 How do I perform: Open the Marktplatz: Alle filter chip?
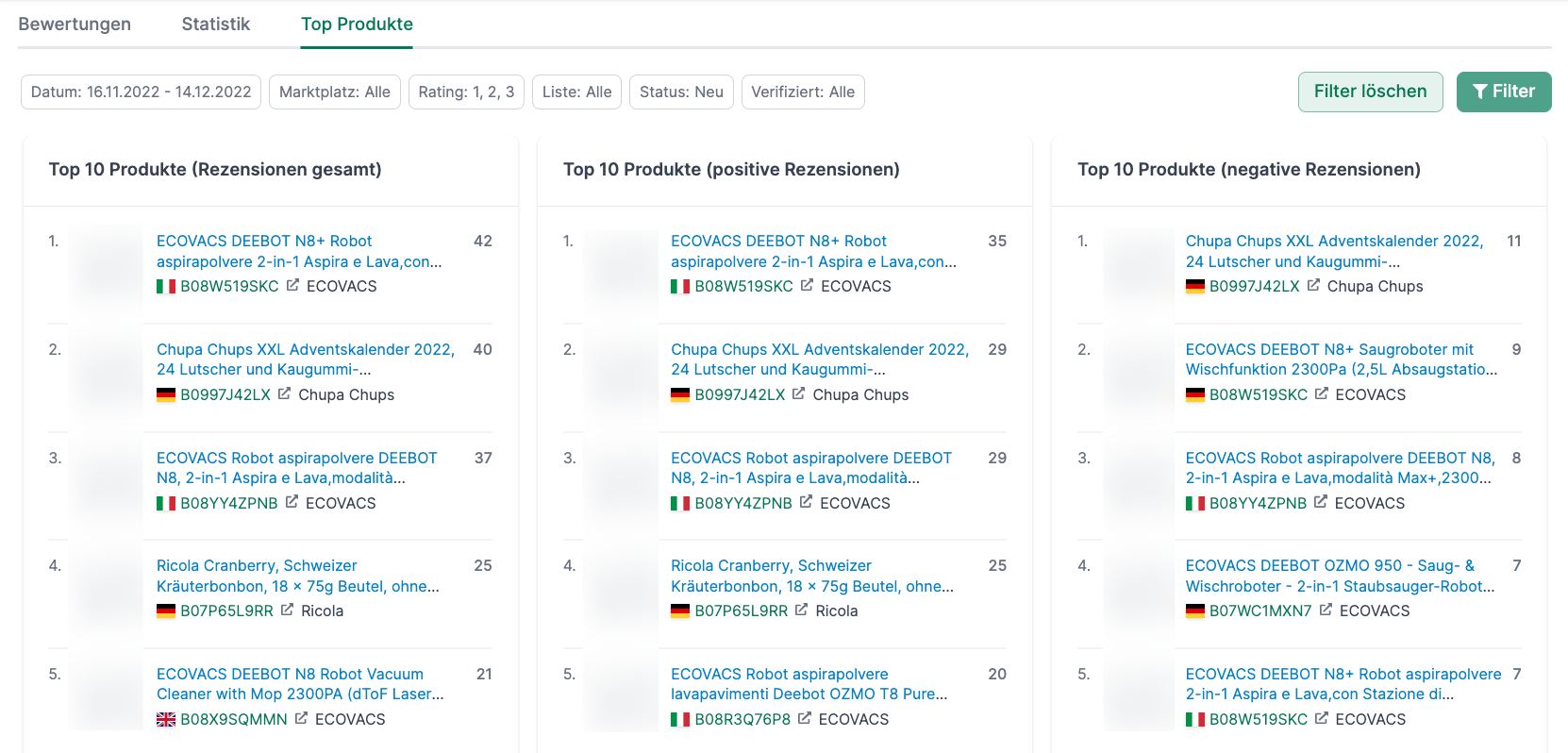click(x=335, y=92)
